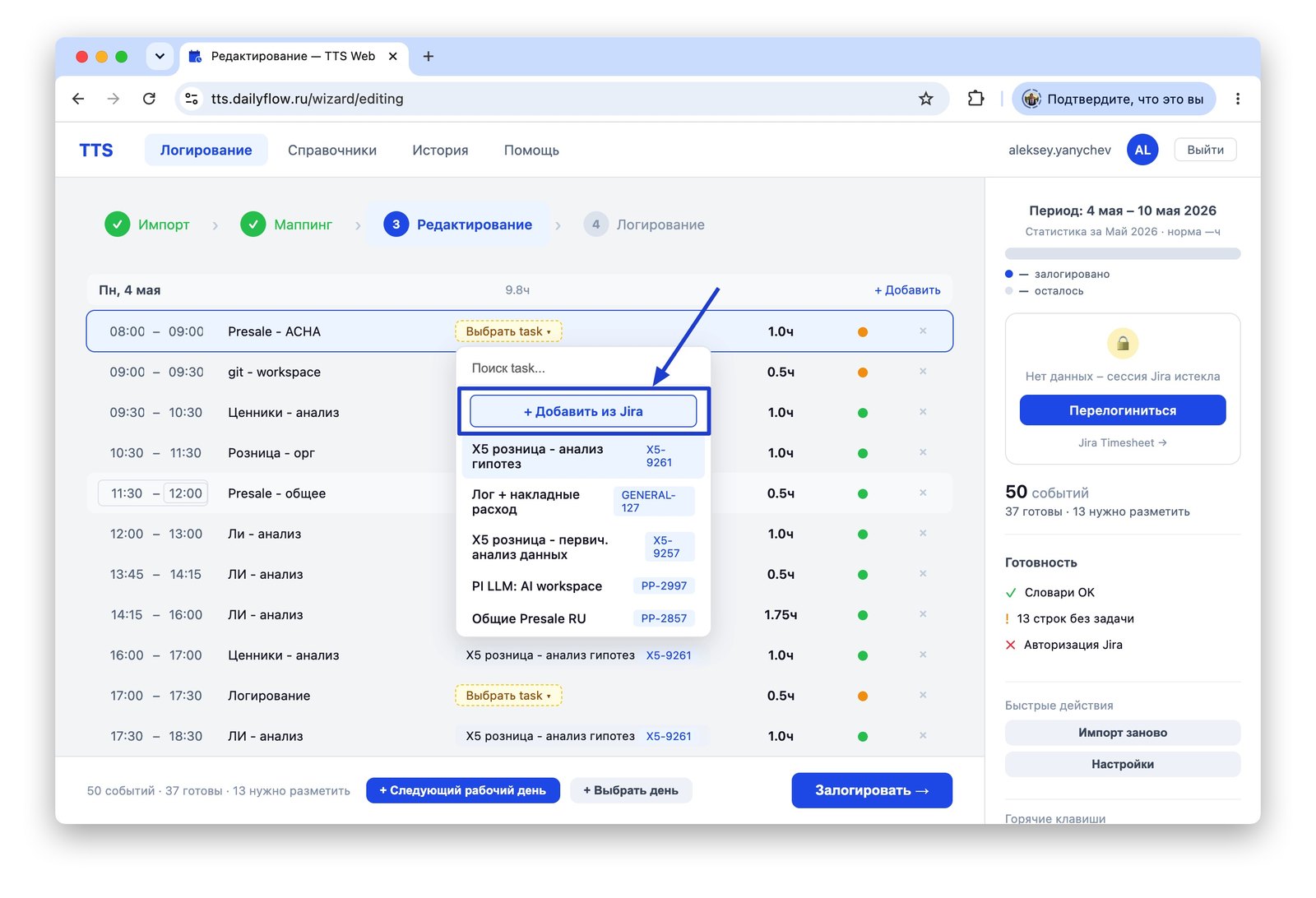The image size is (1316, 898).
Task: Go to the Импорт wizard step
Action: (x=147, y=224)
